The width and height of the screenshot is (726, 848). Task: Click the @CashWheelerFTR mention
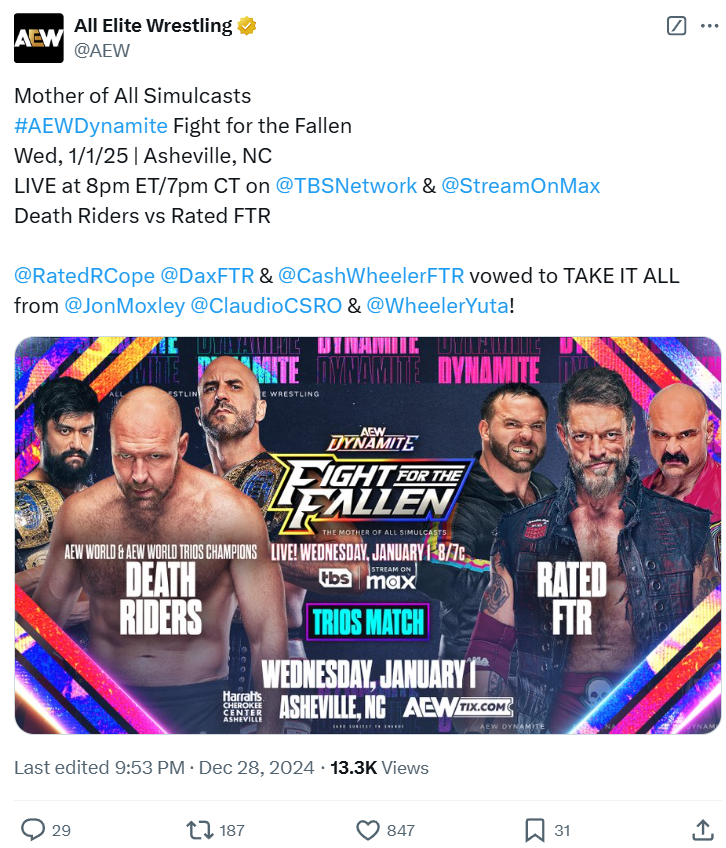(x=370, y=275)
